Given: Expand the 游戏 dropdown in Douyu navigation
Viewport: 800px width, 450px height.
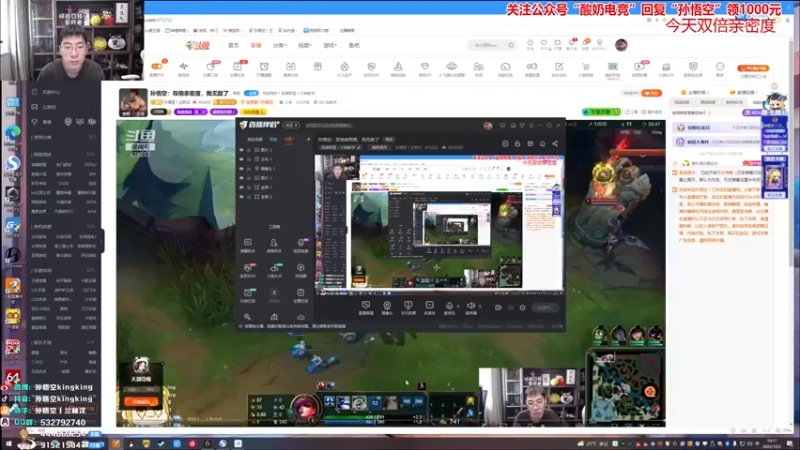Looking at the screenshot, I should [x=330, y=45].
